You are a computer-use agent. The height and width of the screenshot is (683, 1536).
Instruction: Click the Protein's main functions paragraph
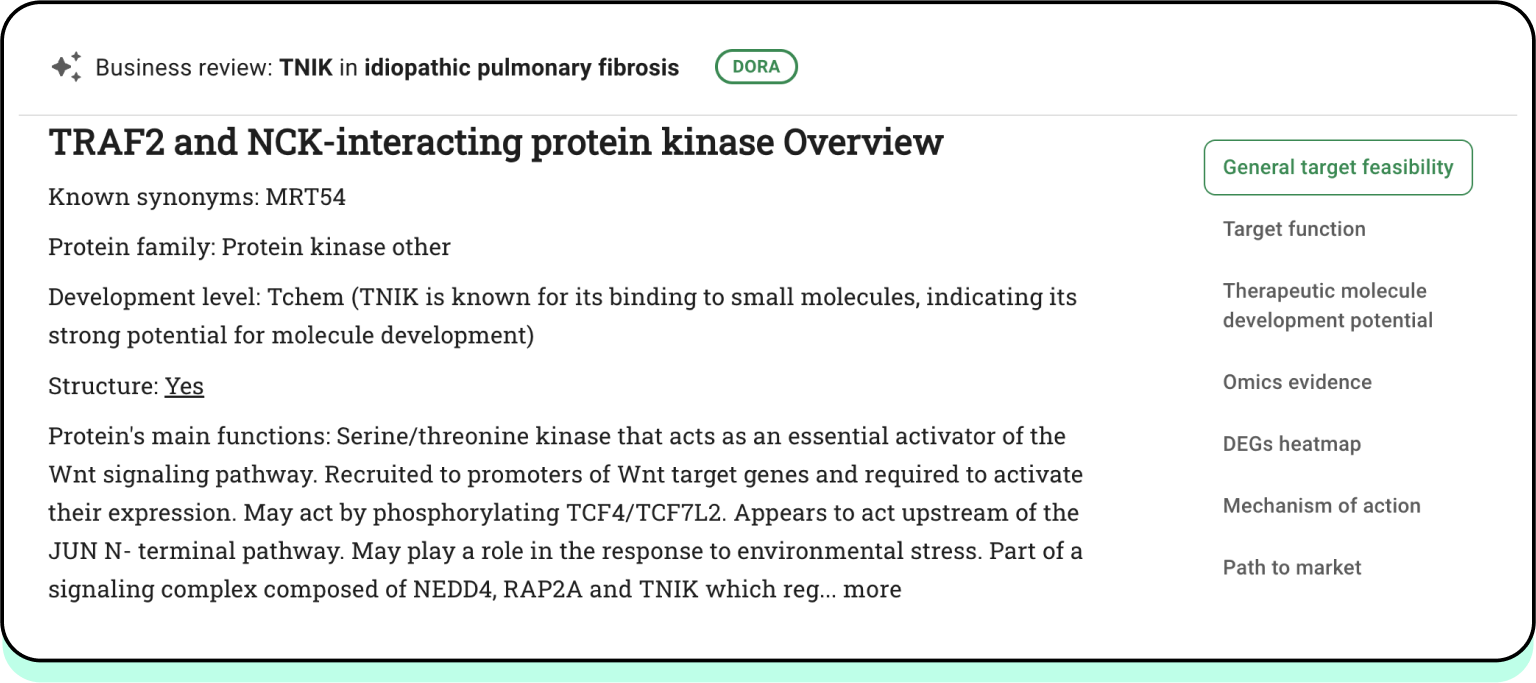565,512
